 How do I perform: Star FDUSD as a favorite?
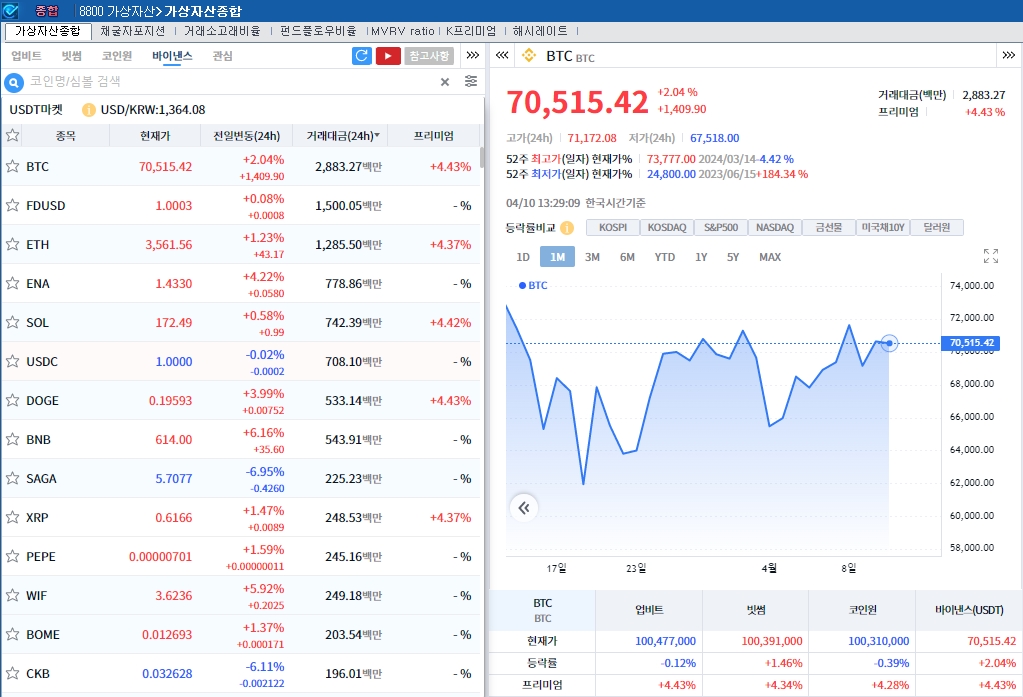coord(12,206)
